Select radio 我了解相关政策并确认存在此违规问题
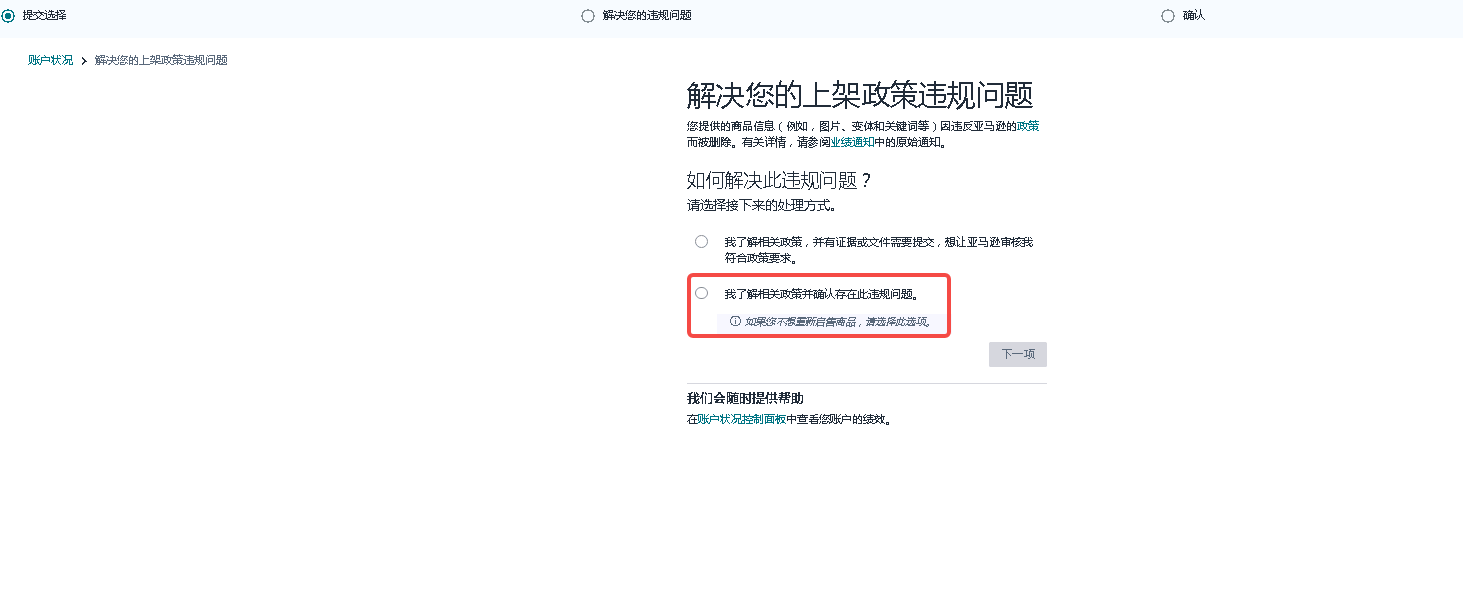 [701, 293]
